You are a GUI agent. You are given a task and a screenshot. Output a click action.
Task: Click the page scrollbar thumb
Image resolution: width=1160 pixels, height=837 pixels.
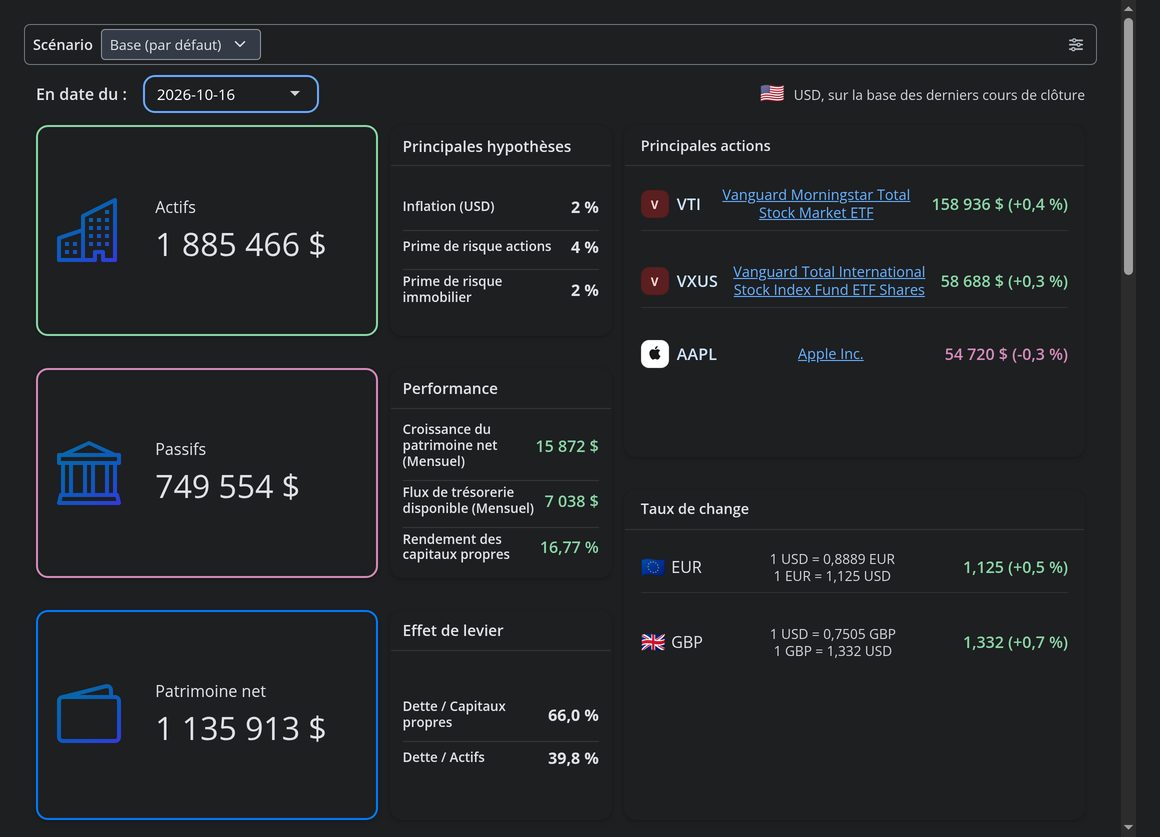pyautogui.click(x=1128, y=147)
